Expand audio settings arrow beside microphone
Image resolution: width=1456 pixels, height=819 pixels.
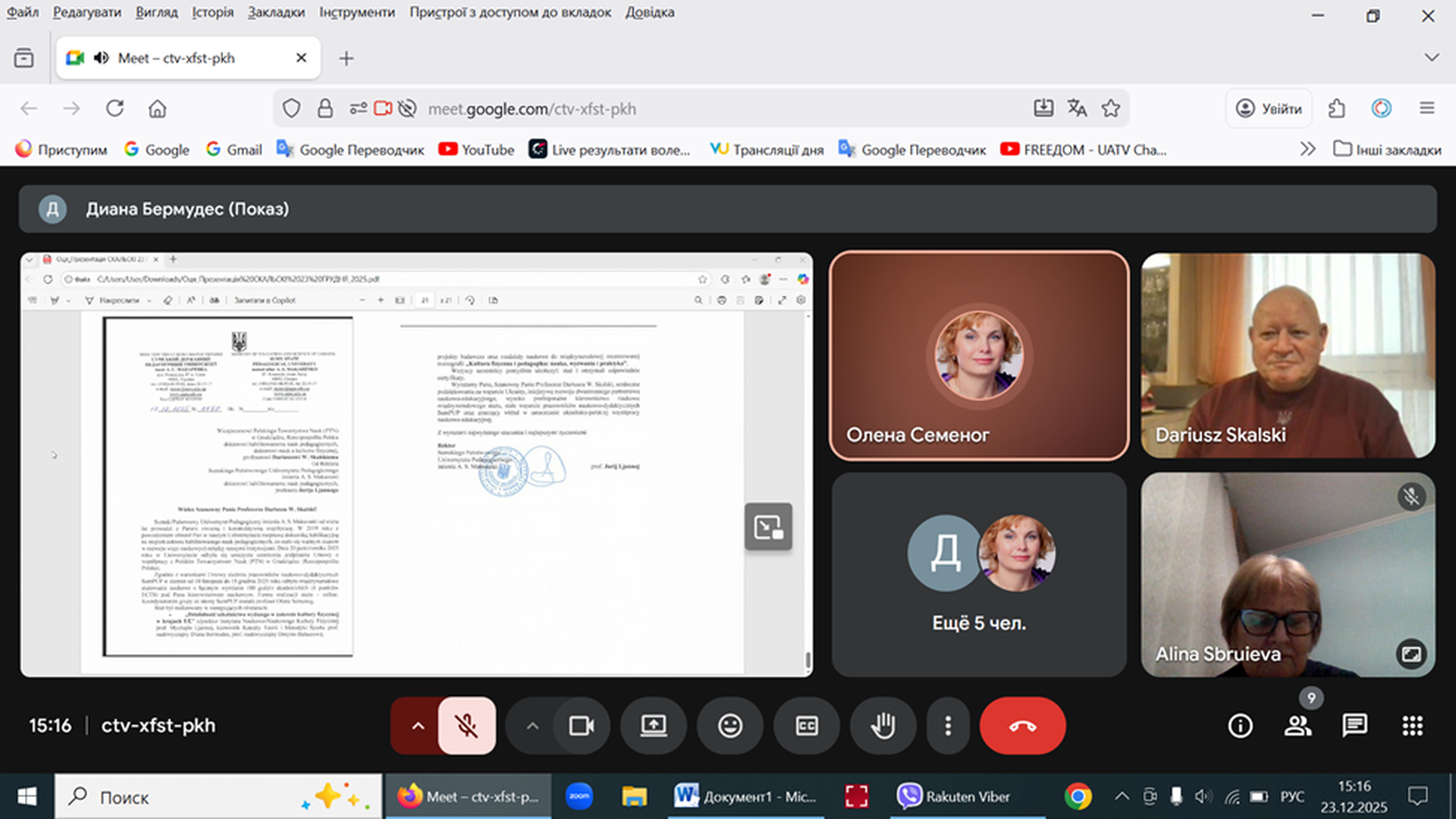pos(418,726)
